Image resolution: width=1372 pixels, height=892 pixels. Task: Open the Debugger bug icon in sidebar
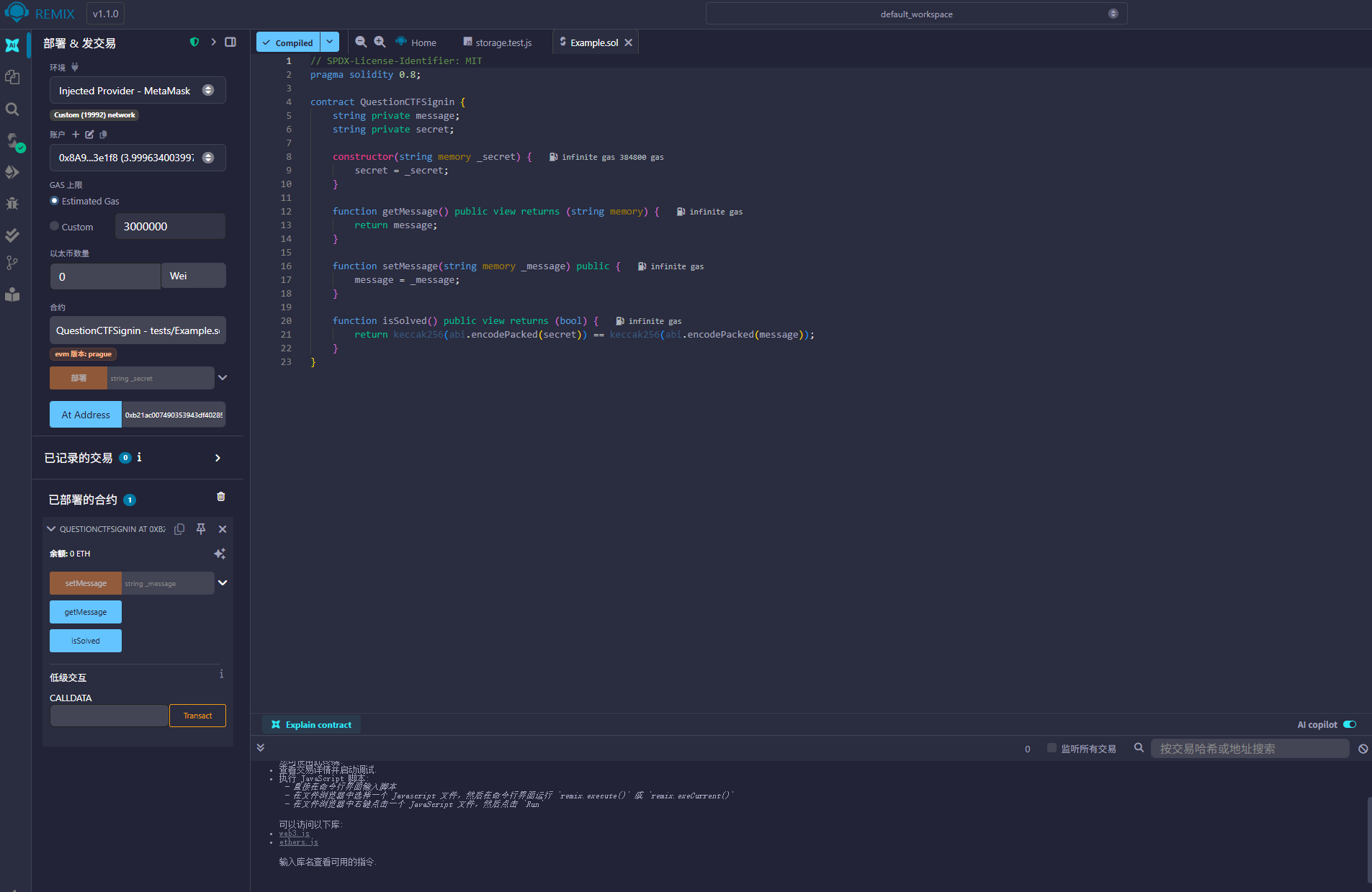pos(12,204)
